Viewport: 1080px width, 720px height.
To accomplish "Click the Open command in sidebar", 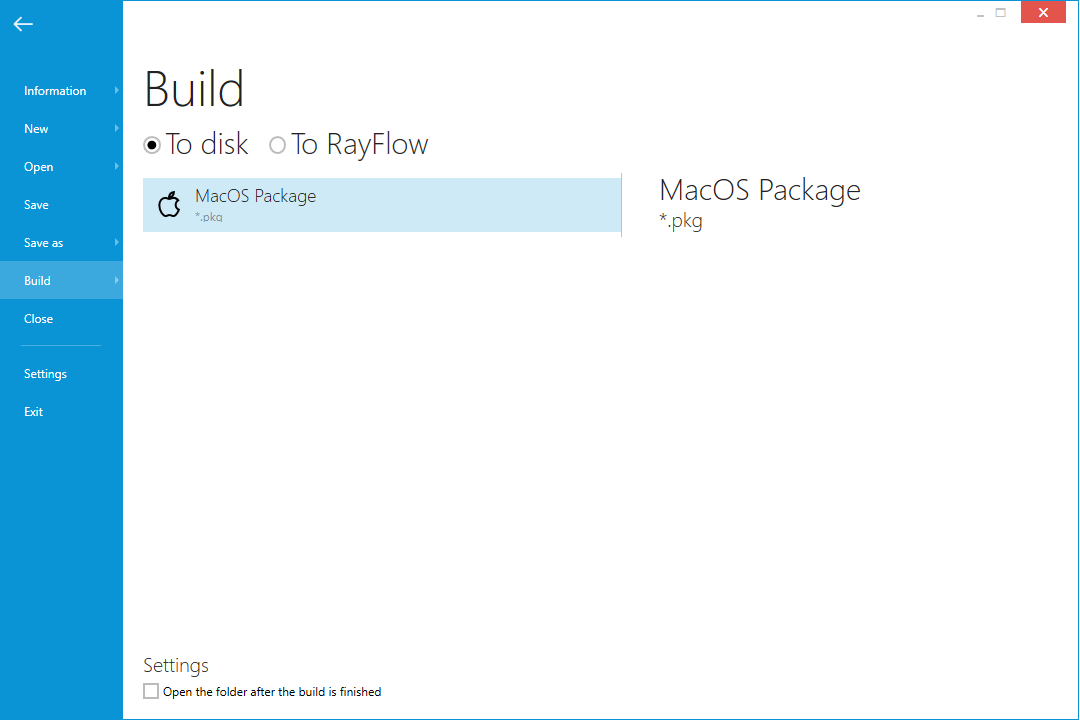I will 38,166.
